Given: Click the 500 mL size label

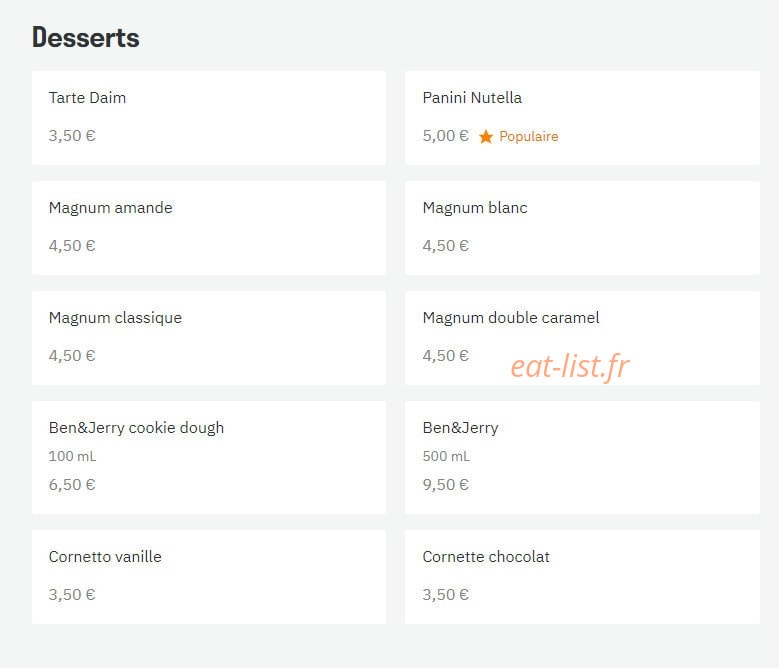Looking at the screenshot, I should [446, 456].
